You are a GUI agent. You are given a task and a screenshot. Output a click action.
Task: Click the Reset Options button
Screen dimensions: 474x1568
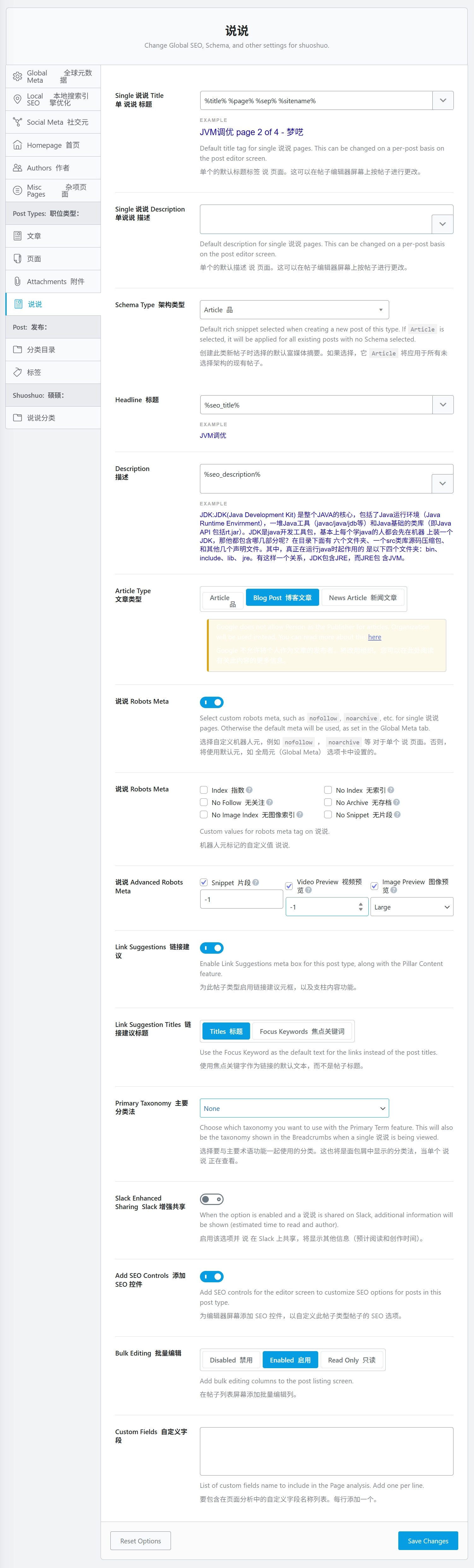pyautogui.click(x=141, y=1541)
